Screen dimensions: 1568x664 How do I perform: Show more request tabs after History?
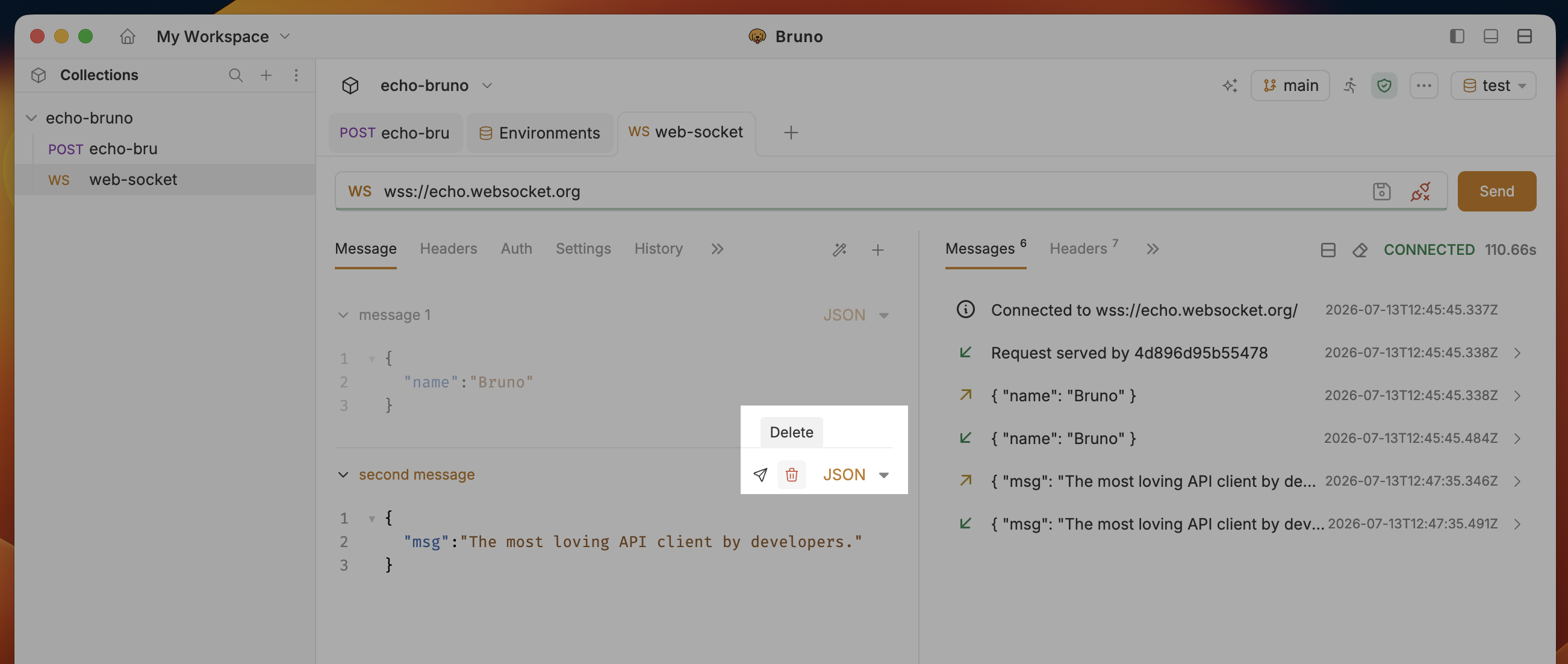point(717,248)
